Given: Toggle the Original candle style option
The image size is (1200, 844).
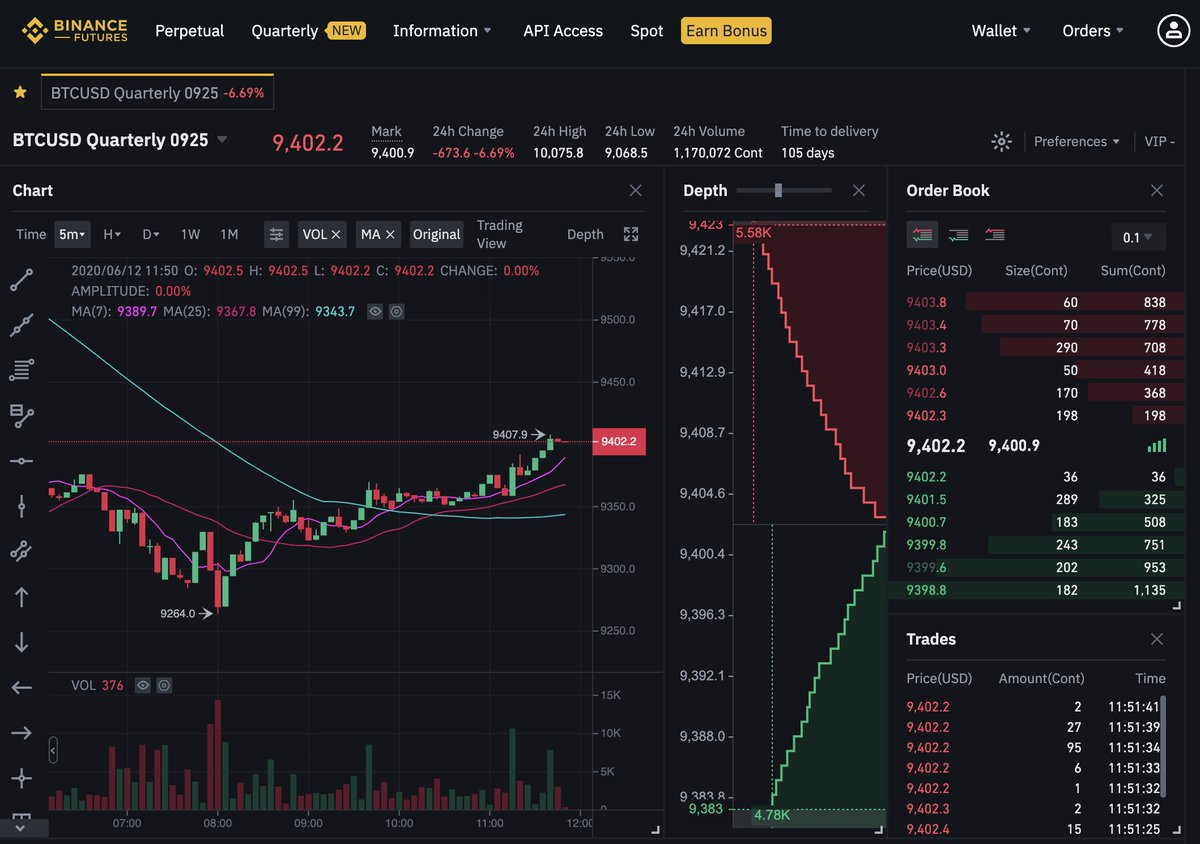Looking at the screenshot, I should 437,234.
